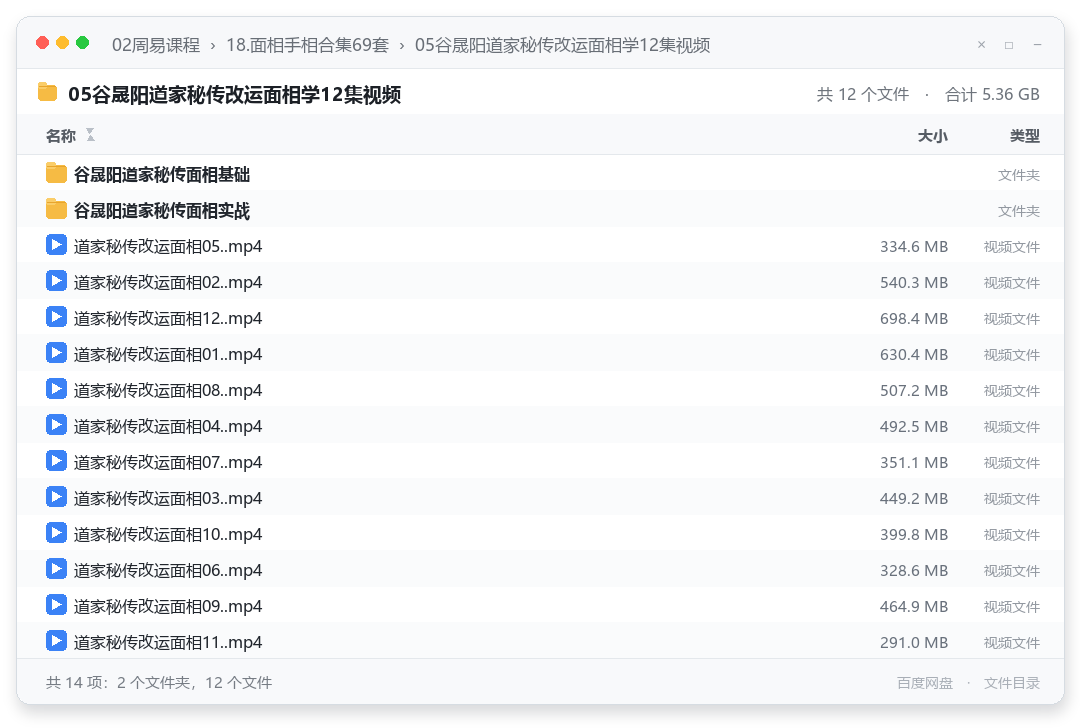Viewport: 1080px width, 728px height.
Task: Click the gray dash minimize icon
Action: coord(1037,45)
